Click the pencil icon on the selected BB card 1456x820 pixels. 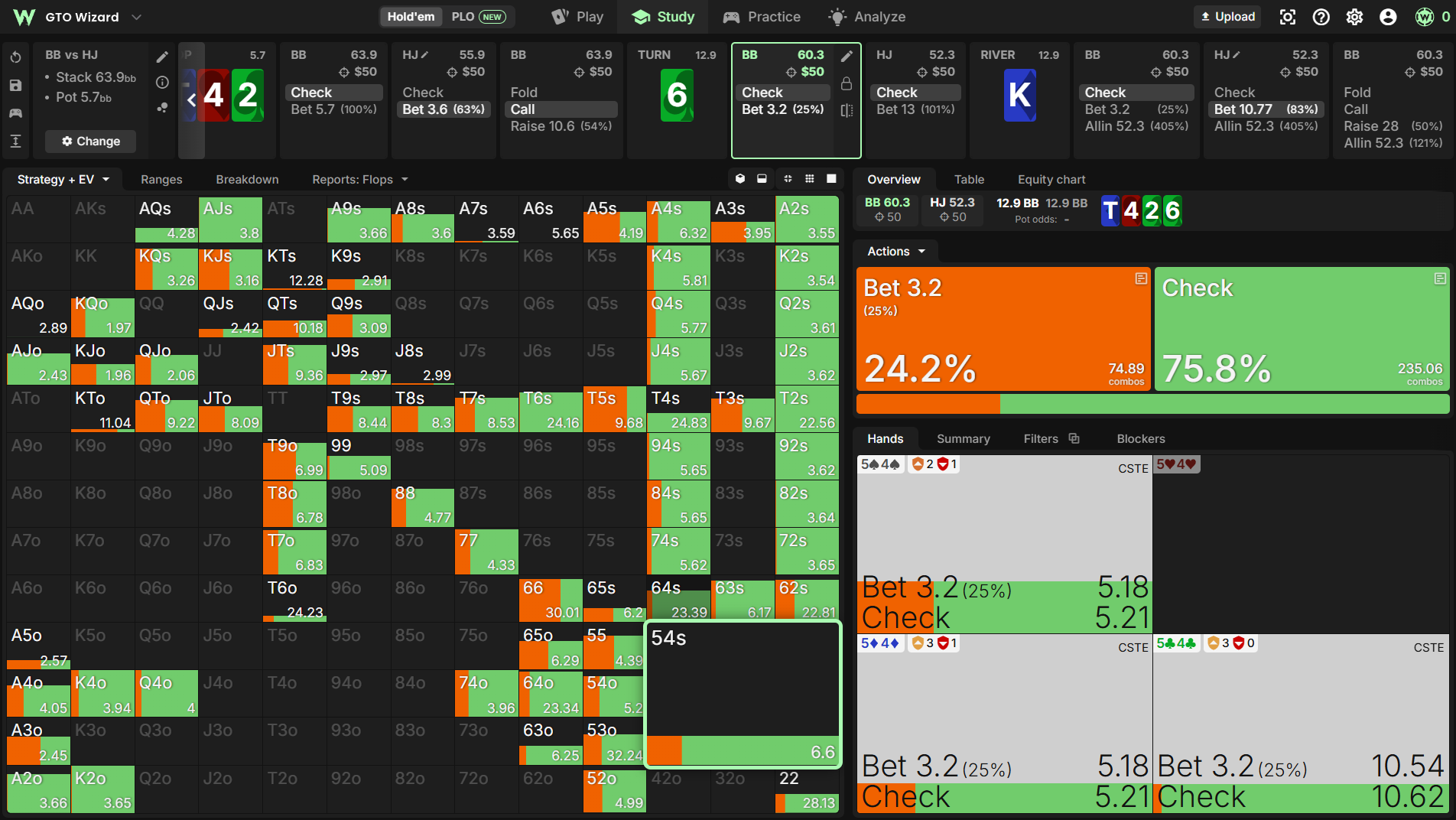click(847, 56)
